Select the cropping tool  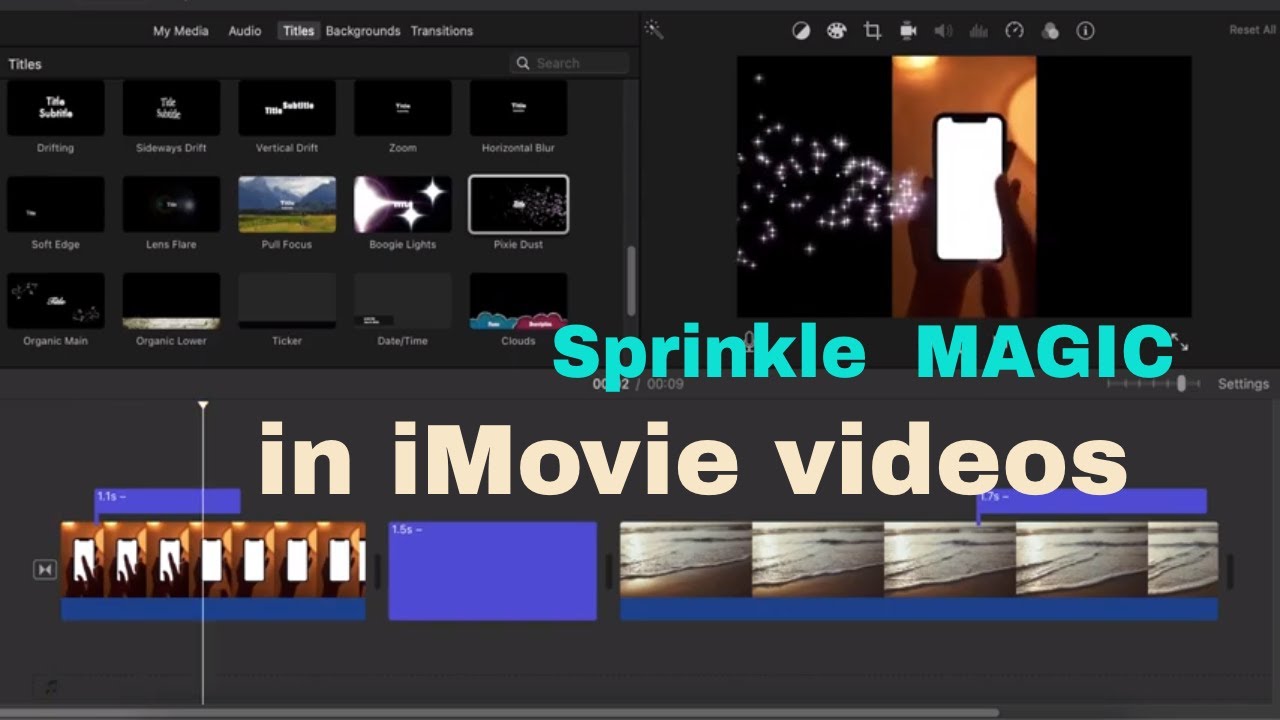tap(872, 31)
